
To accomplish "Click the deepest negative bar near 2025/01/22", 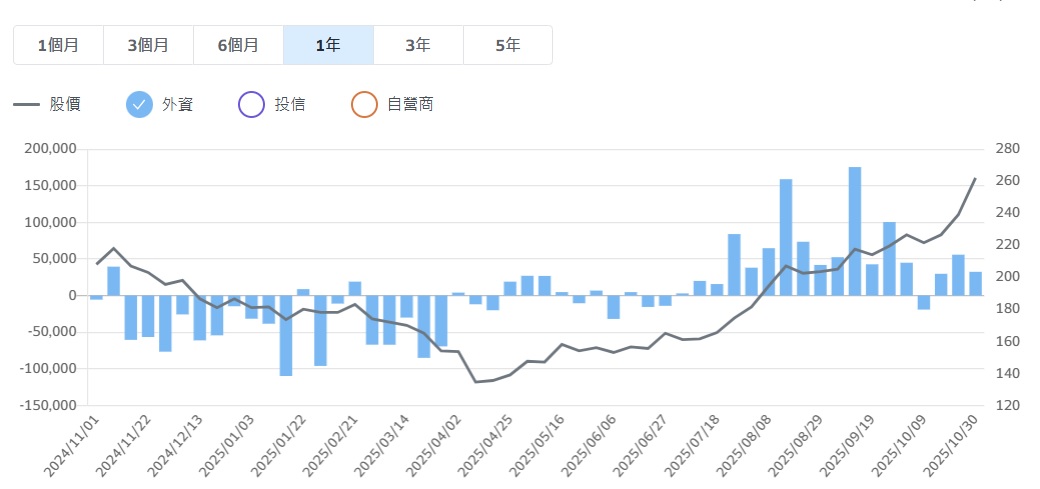I will click(286, 335).
